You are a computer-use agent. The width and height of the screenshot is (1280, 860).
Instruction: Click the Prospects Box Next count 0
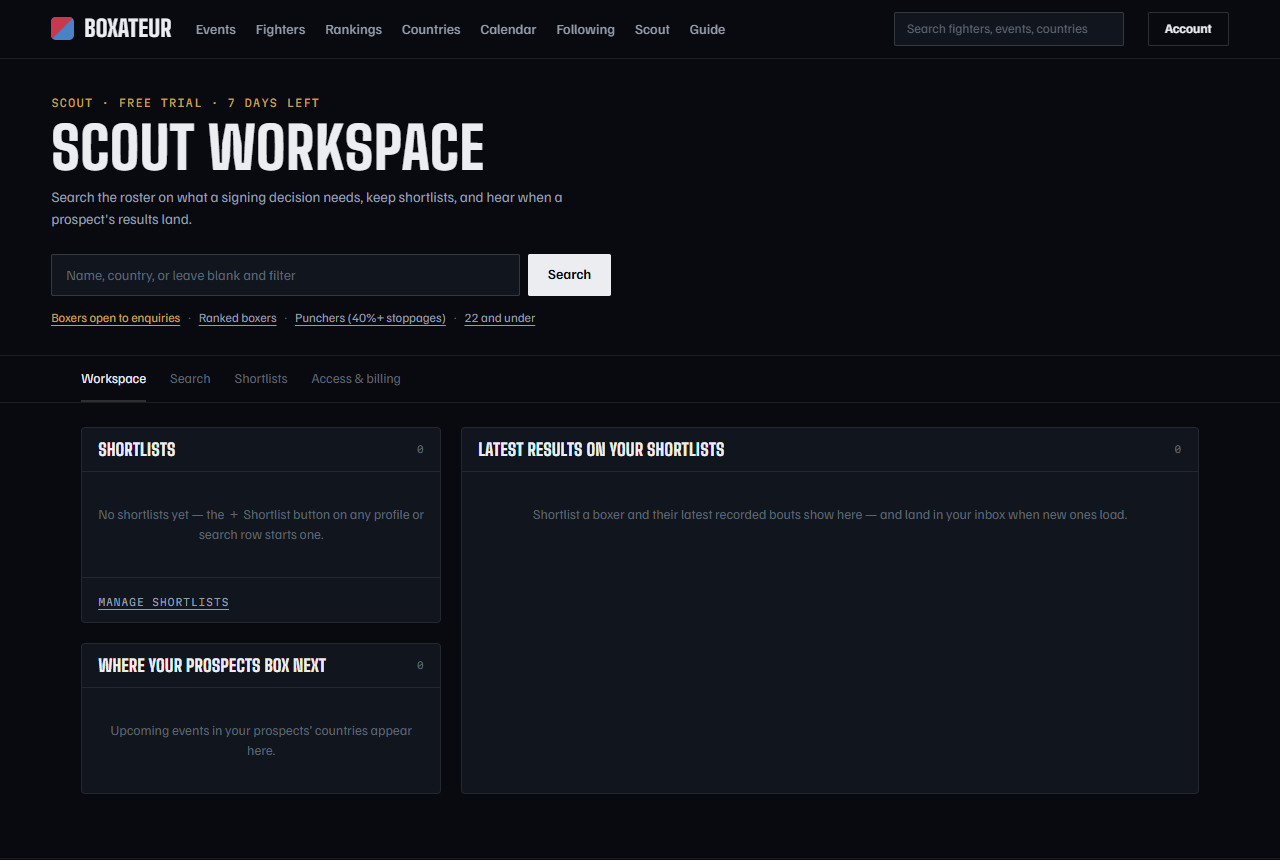[420, 666]
